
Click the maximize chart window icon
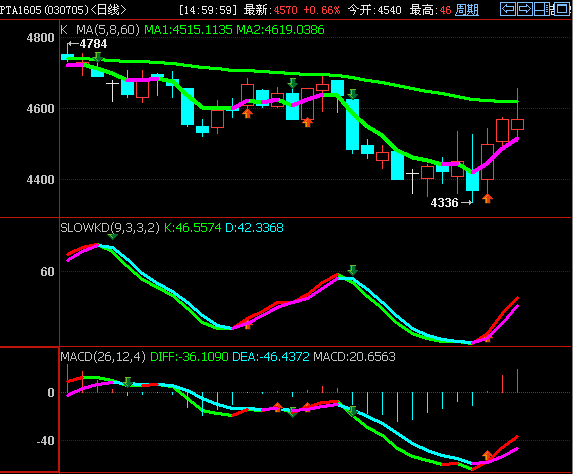[x=562, y=9]
